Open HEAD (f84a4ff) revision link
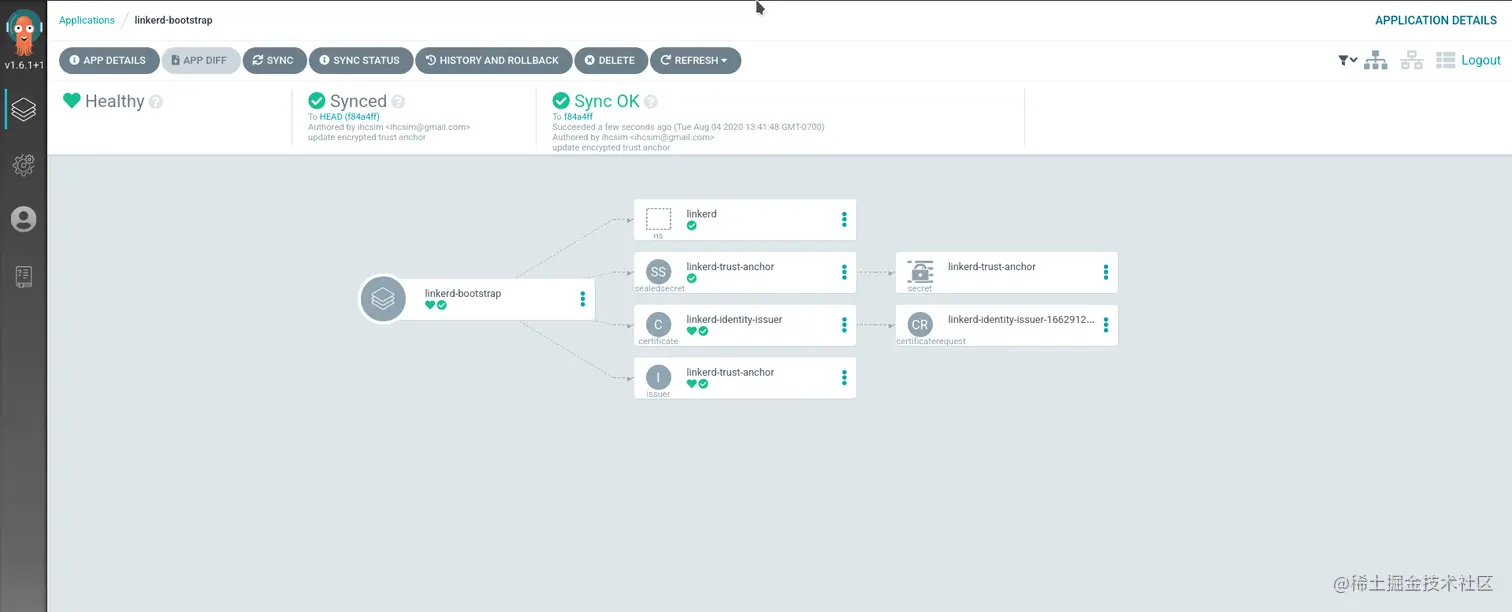This screenshot has height=612, width=1512. tap(350, 117)
